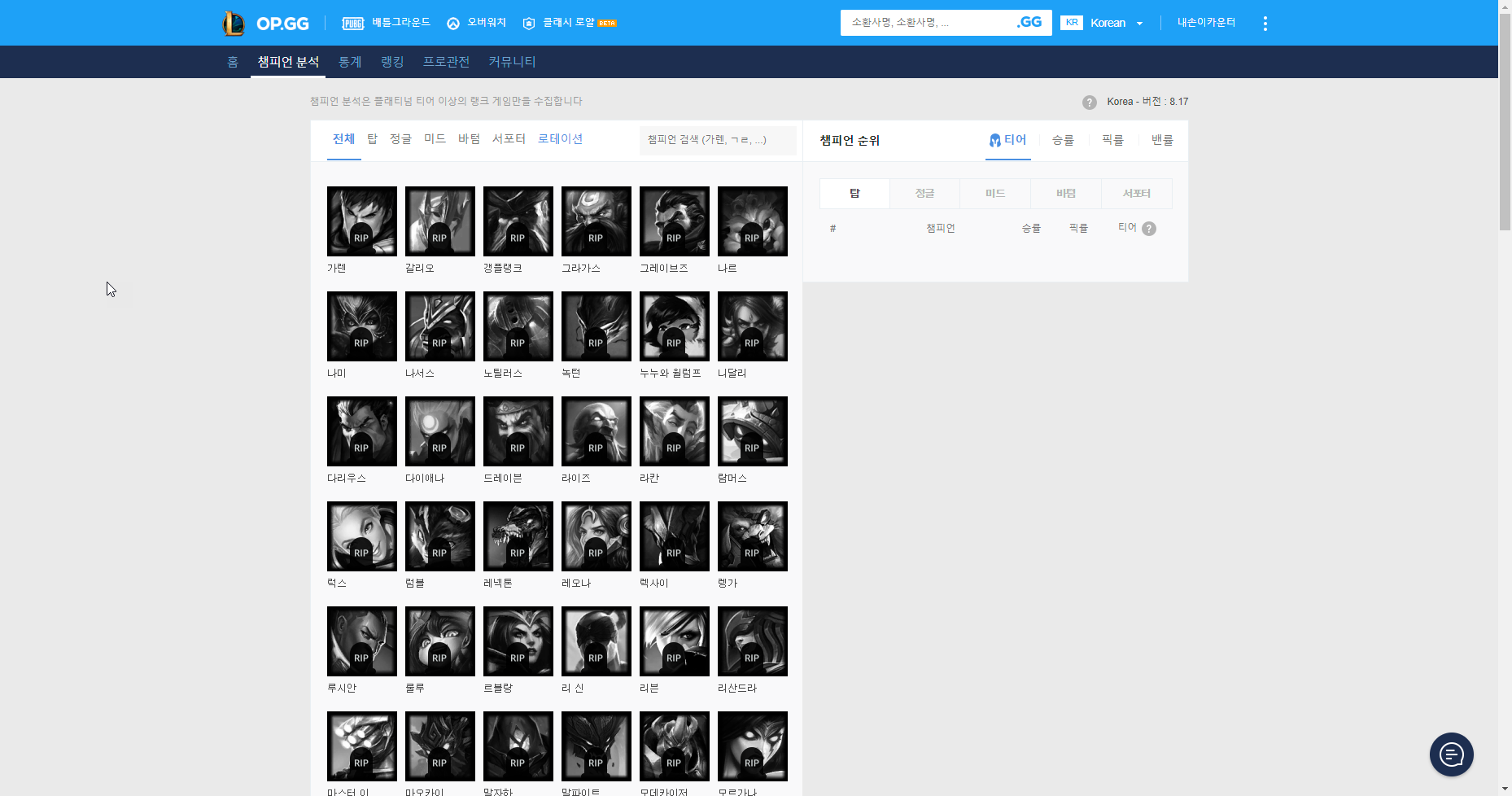Open the 챔피언 분석 navigation tab

pos(288,62)
